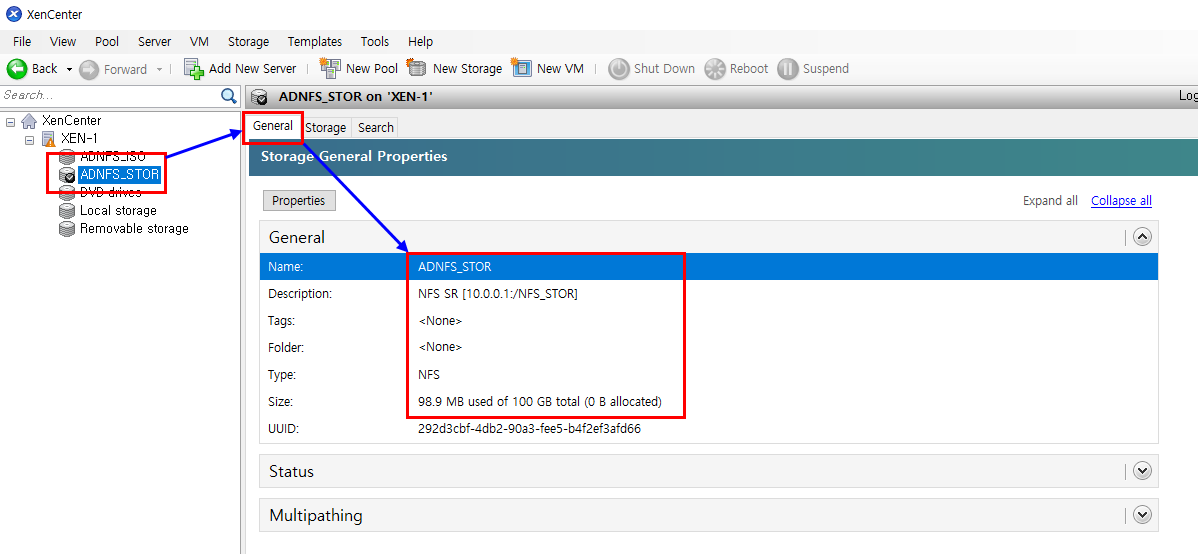
Task: Expand the Status section chevron
Action: click(x=1142, y=471)
